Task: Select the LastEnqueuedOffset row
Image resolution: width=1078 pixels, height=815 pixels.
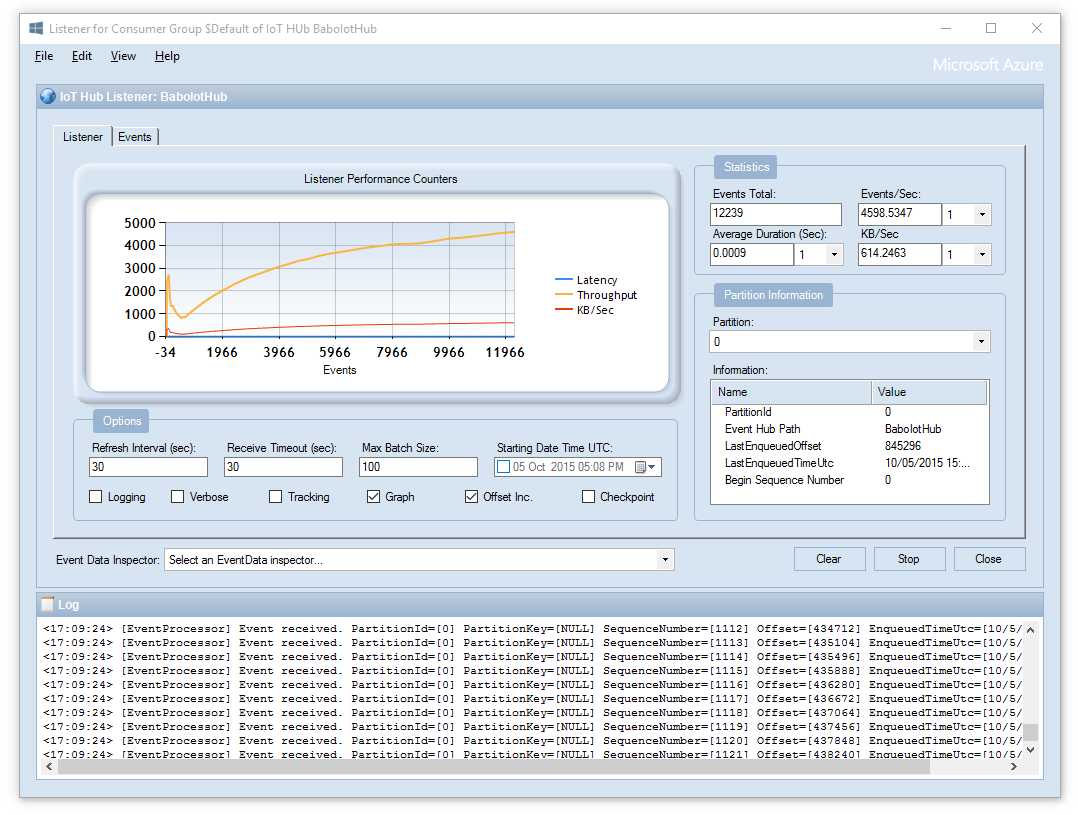Action: point(850,446)
